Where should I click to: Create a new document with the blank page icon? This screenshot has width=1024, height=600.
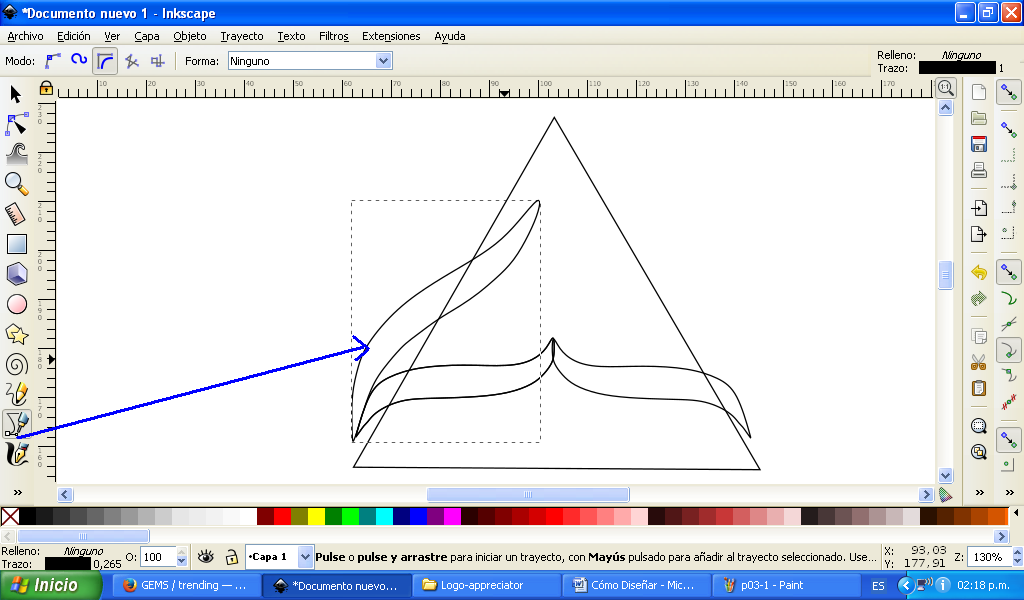point(978,91)
